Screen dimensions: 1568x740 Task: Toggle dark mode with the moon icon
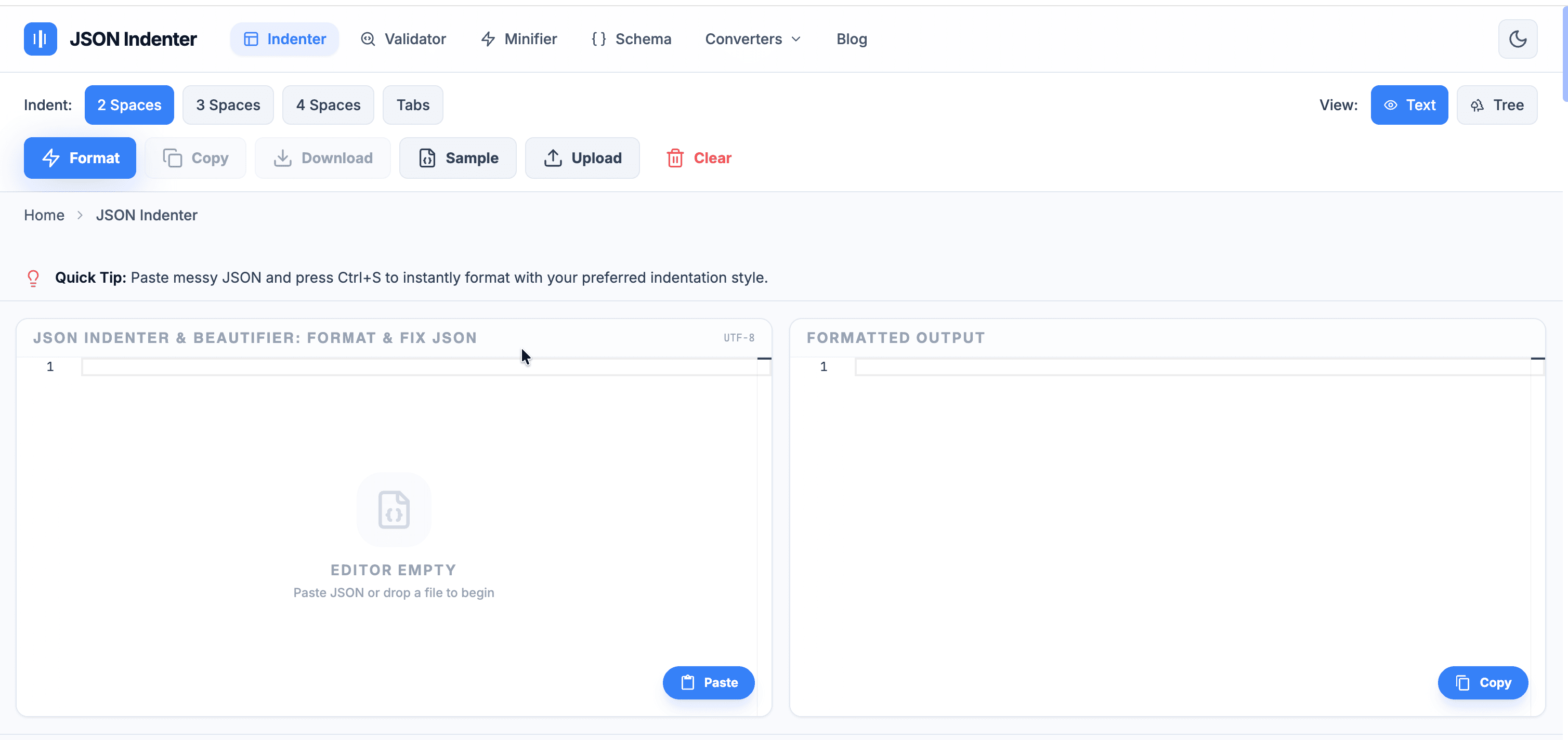tap(1518, 38)
